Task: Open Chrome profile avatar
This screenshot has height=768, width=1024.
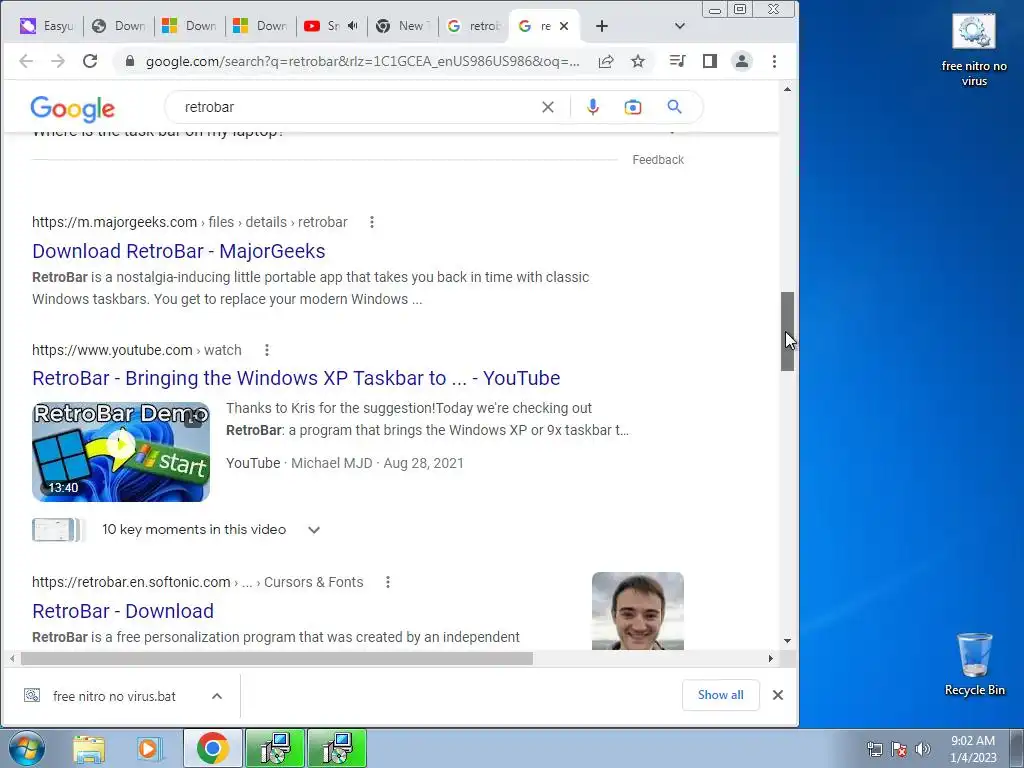Action: (742, 61)
